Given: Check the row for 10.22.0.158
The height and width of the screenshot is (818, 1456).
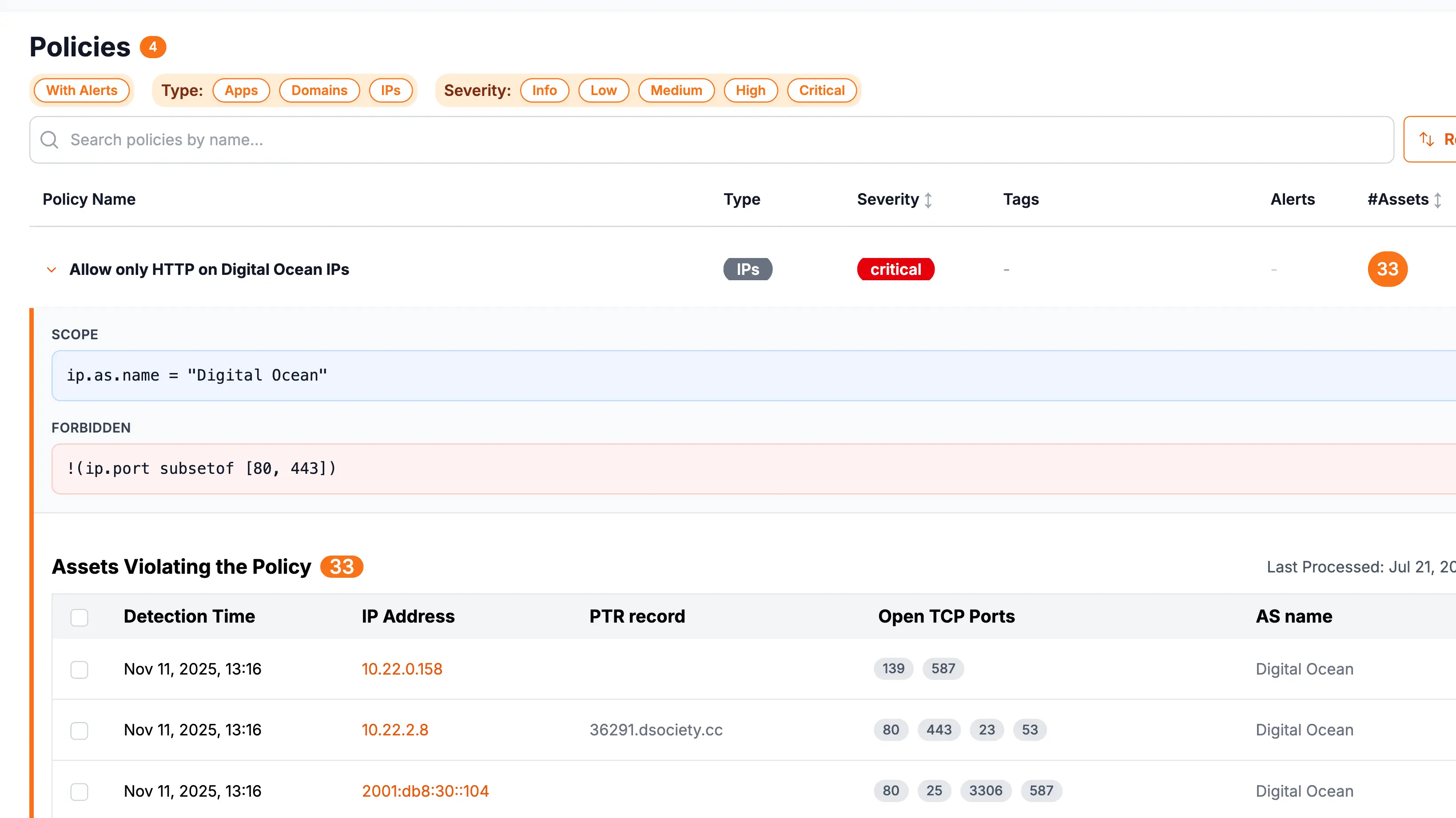Looking at the screenshot, I should pyautogui.click(x=79, y=669).
